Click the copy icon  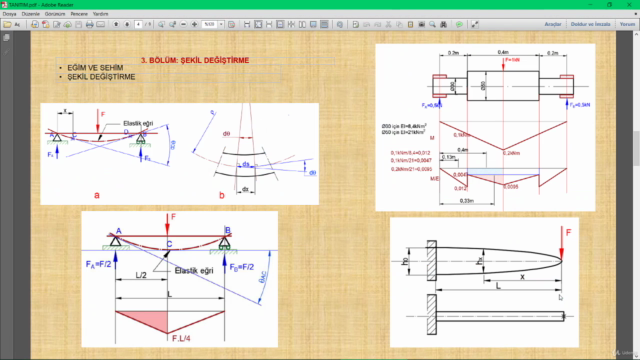[399, 24]
